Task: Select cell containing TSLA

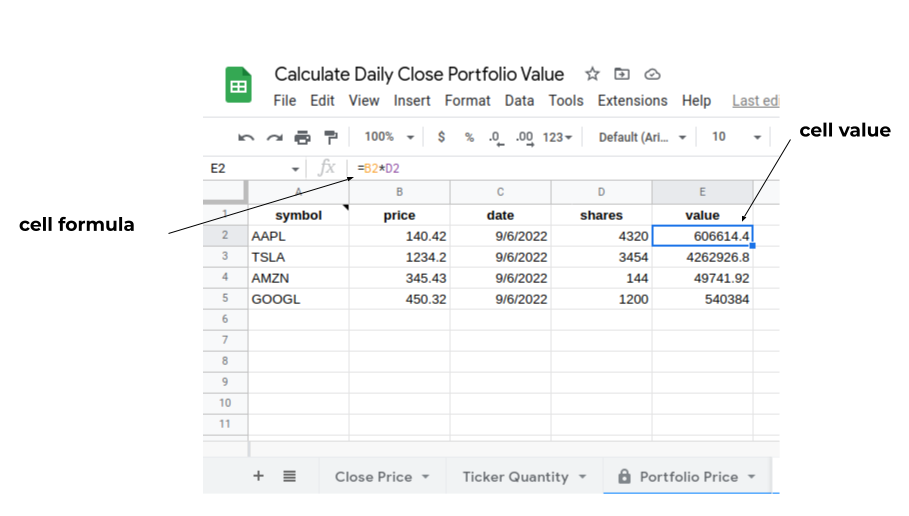Action: pos(299,257)
